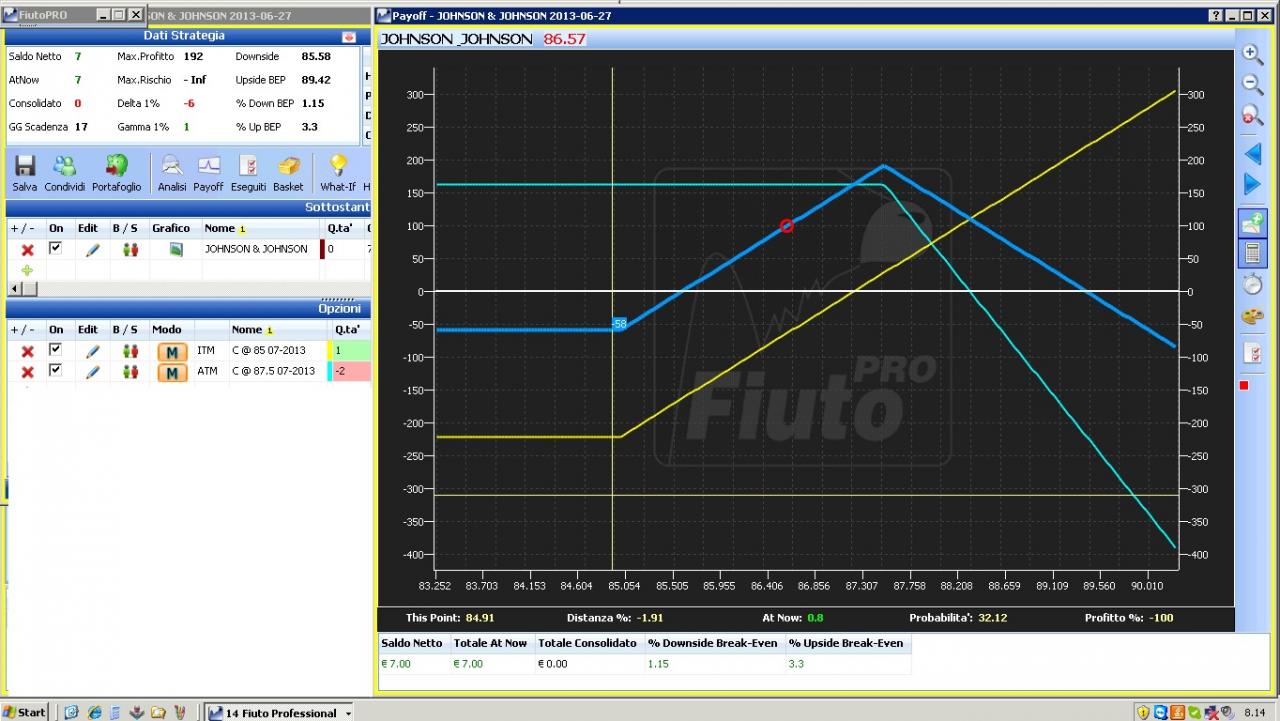The height and width of the screenshot is (721, 1280).
Task: Click the calculator icon in chart sidebar
Action: tap(1252, 253)
